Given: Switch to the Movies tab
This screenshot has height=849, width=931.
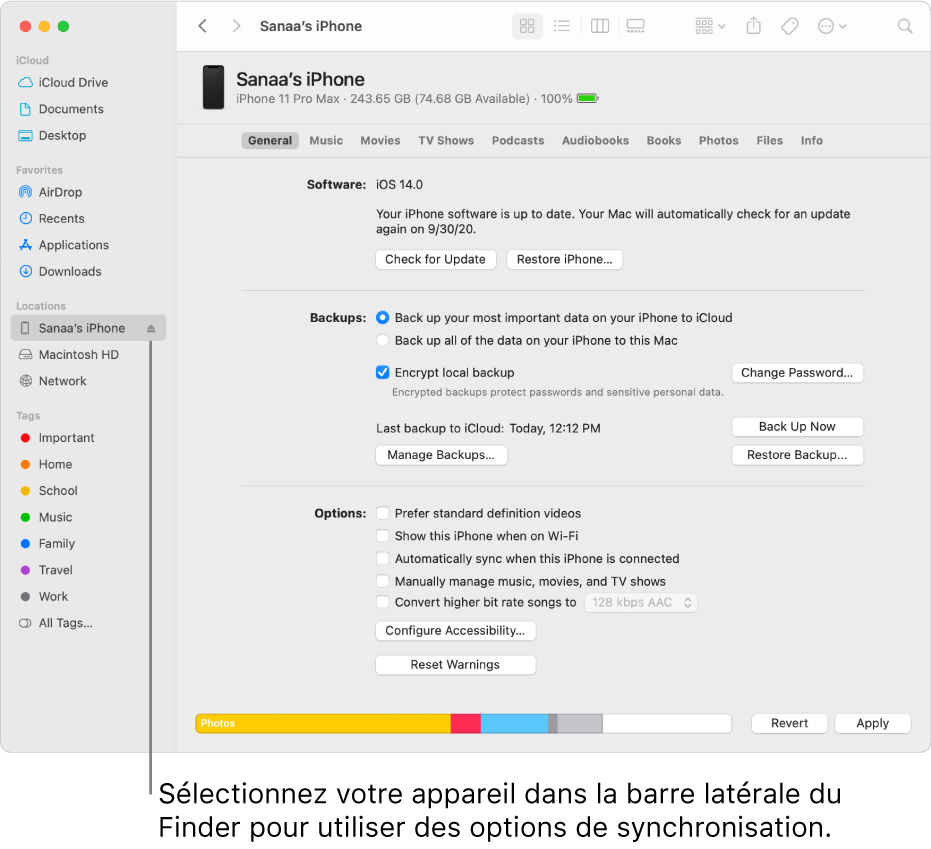Looking at the screenshot, I should (x=380, y=141).
